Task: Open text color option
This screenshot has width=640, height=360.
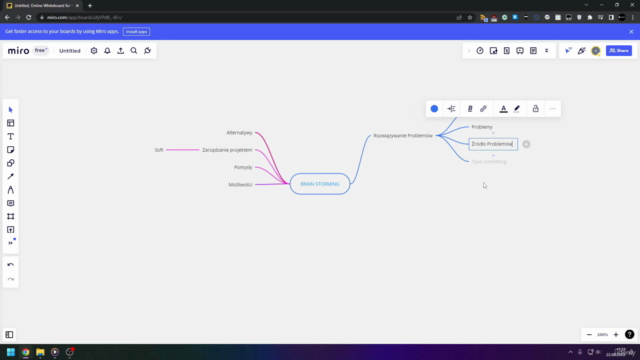Action: (503, 109)
